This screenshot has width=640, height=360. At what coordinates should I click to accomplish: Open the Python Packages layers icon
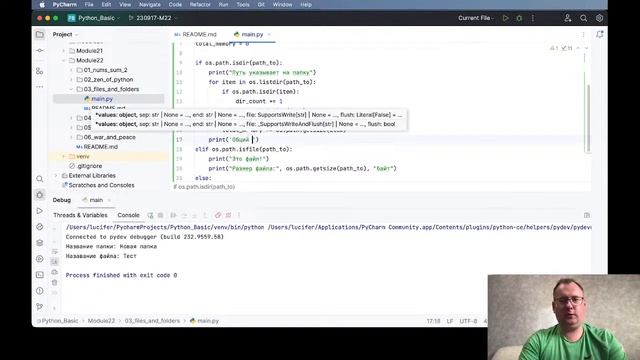[40, 243]
